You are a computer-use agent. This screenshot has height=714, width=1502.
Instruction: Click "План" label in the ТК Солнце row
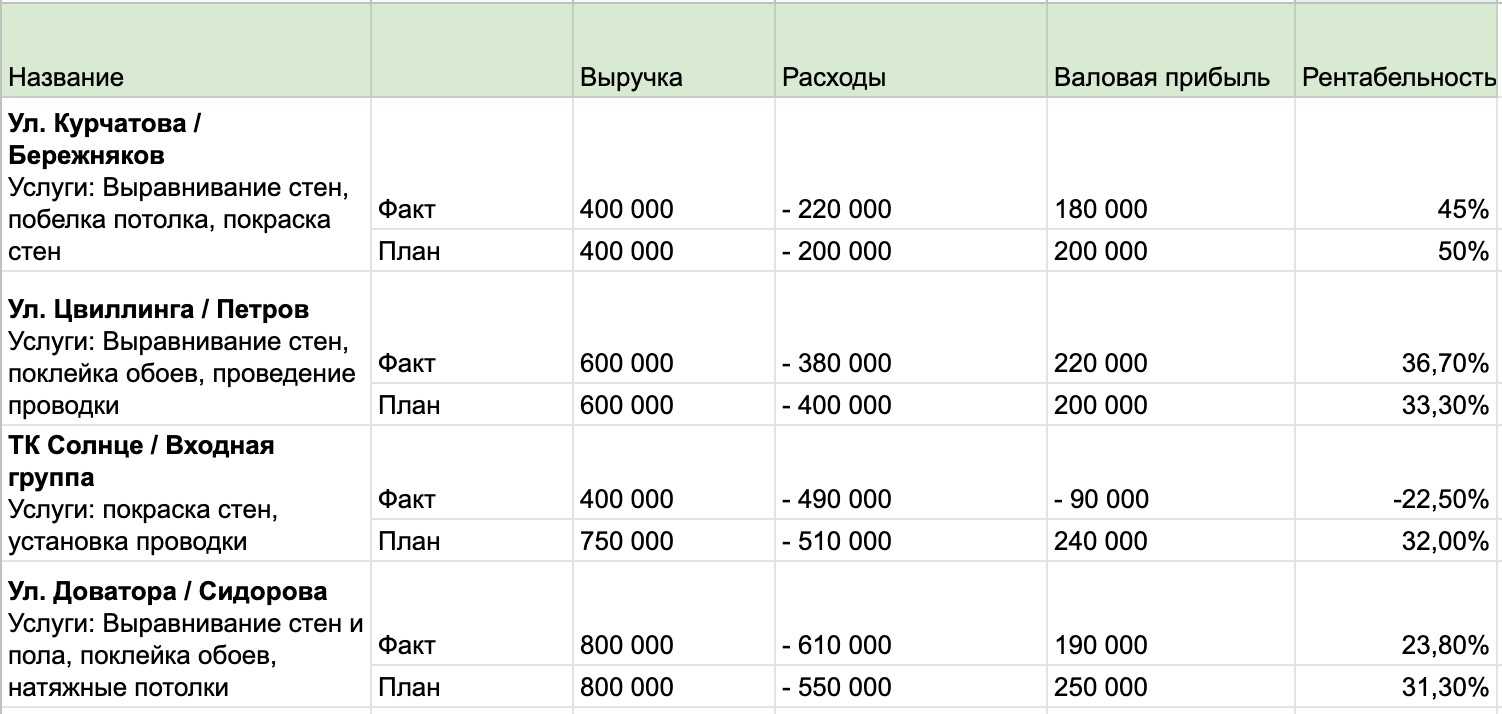(409, 541)
